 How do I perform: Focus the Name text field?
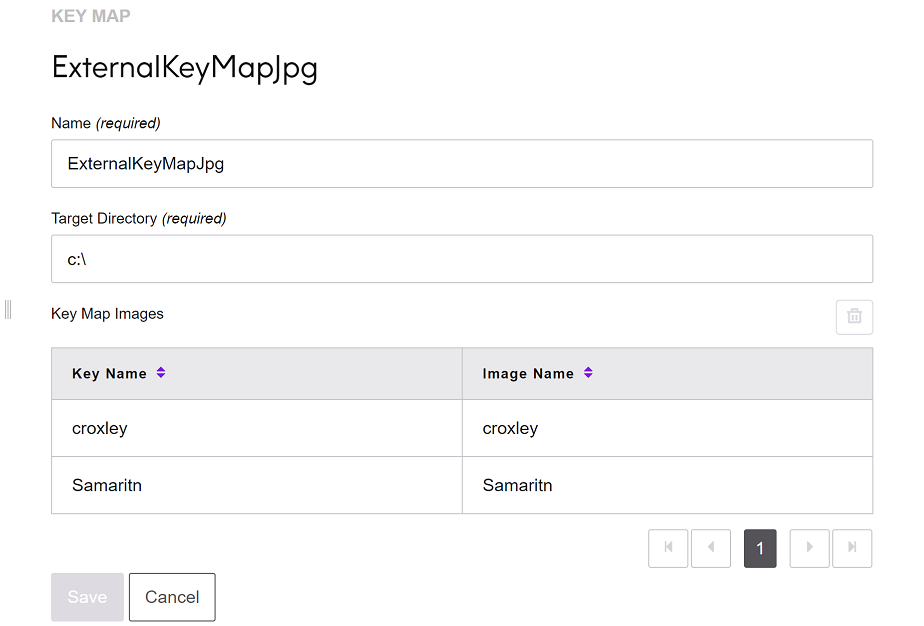click(x=461, y=164)
